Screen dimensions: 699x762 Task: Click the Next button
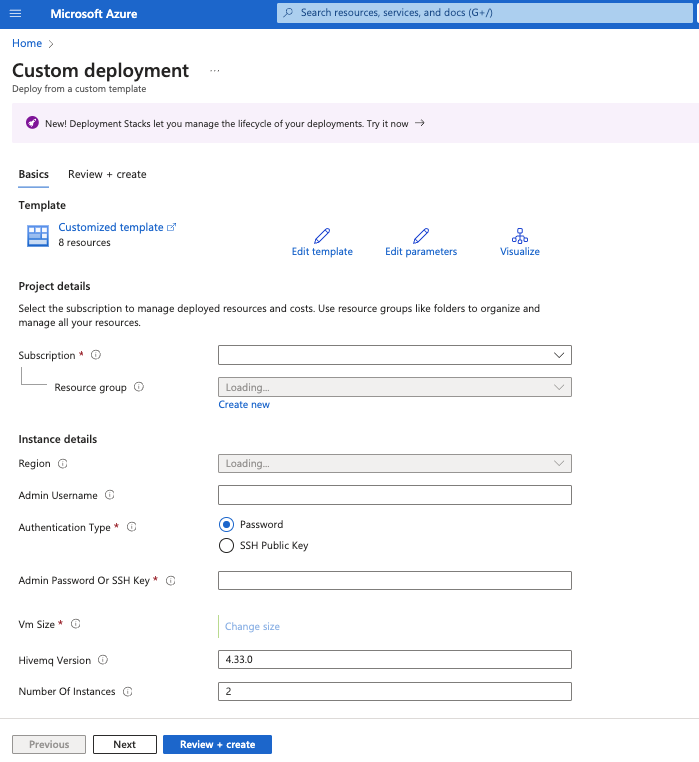pyautogui.click(x=125, y=745)
